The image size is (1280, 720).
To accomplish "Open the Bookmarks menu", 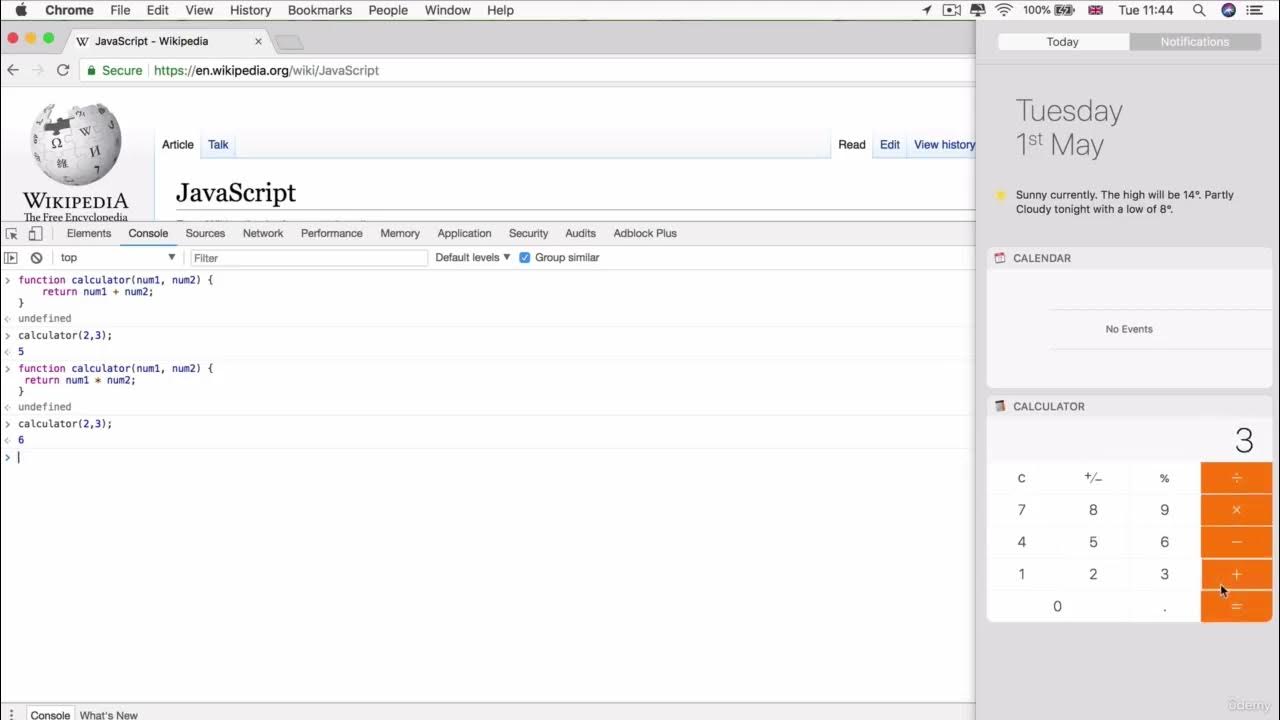I will [x=320, y=10].
